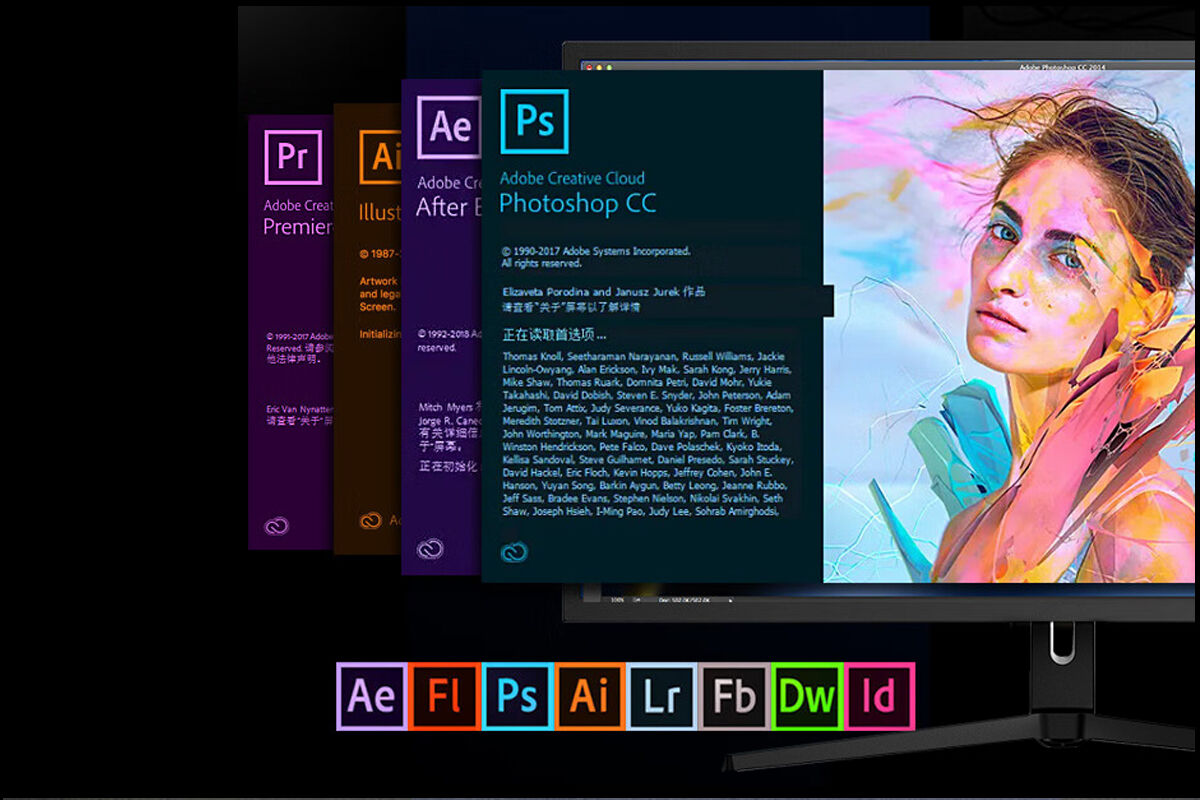
Task: Click the "Adobe Creative Cloud" heading on Photoshop splash
Action: coord(572,179)
